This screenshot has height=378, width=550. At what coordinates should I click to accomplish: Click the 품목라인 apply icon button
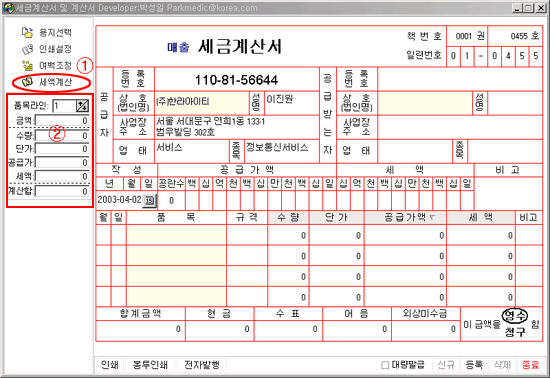tap(82, 106)
